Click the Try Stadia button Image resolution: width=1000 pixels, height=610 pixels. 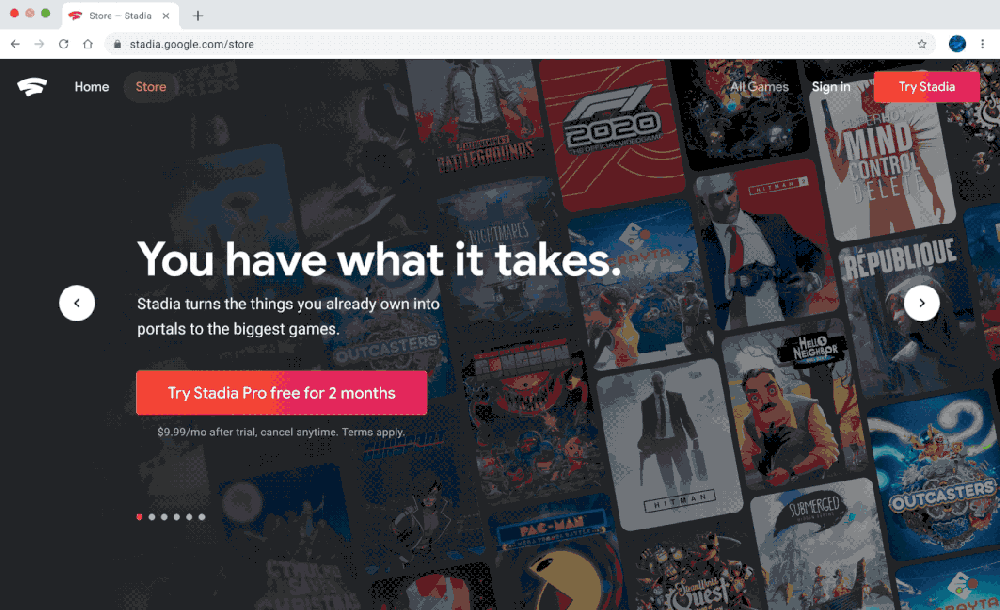pyautogui.click(x=927, y=87)
